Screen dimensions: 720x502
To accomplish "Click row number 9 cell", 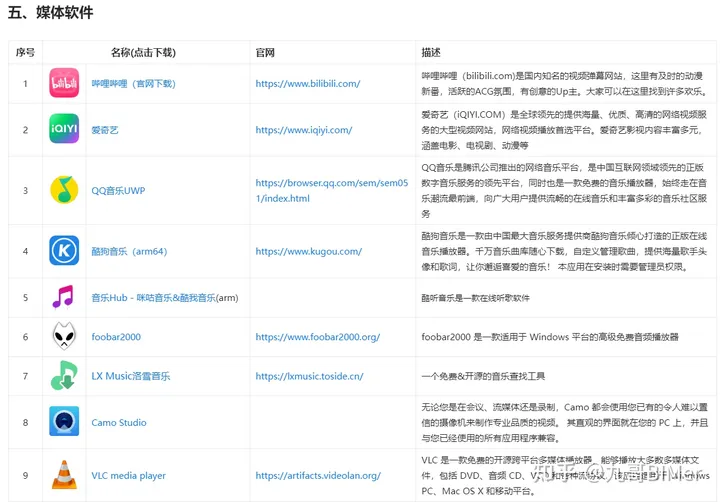I will (25, 476).
